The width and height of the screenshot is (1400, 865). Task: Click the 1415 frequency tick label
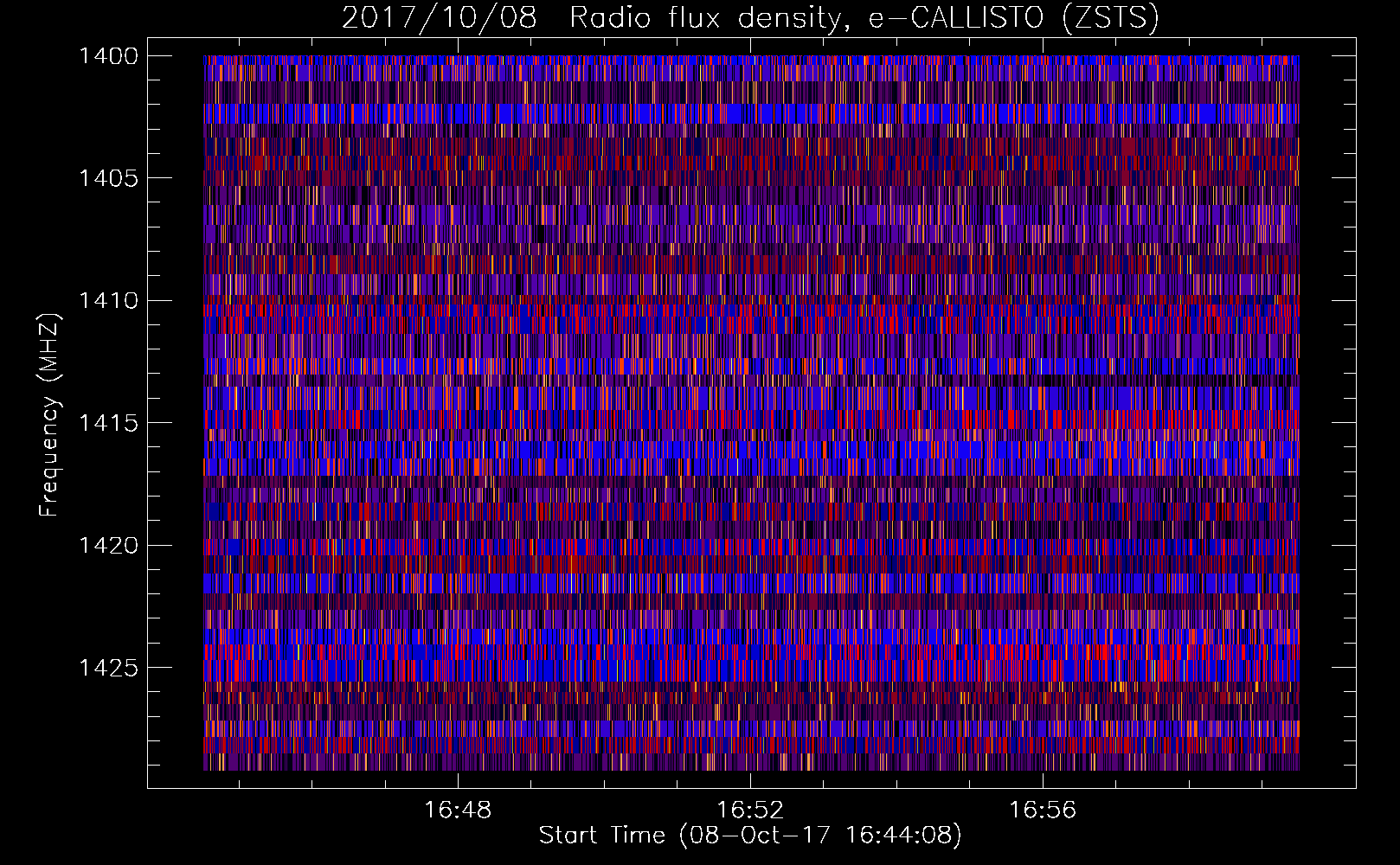(x=108, y=423)
